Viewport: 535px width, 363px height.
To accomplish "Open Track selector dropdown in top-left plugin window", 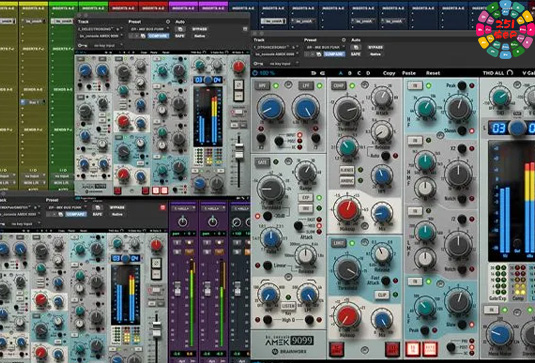I will click(100, 29).
